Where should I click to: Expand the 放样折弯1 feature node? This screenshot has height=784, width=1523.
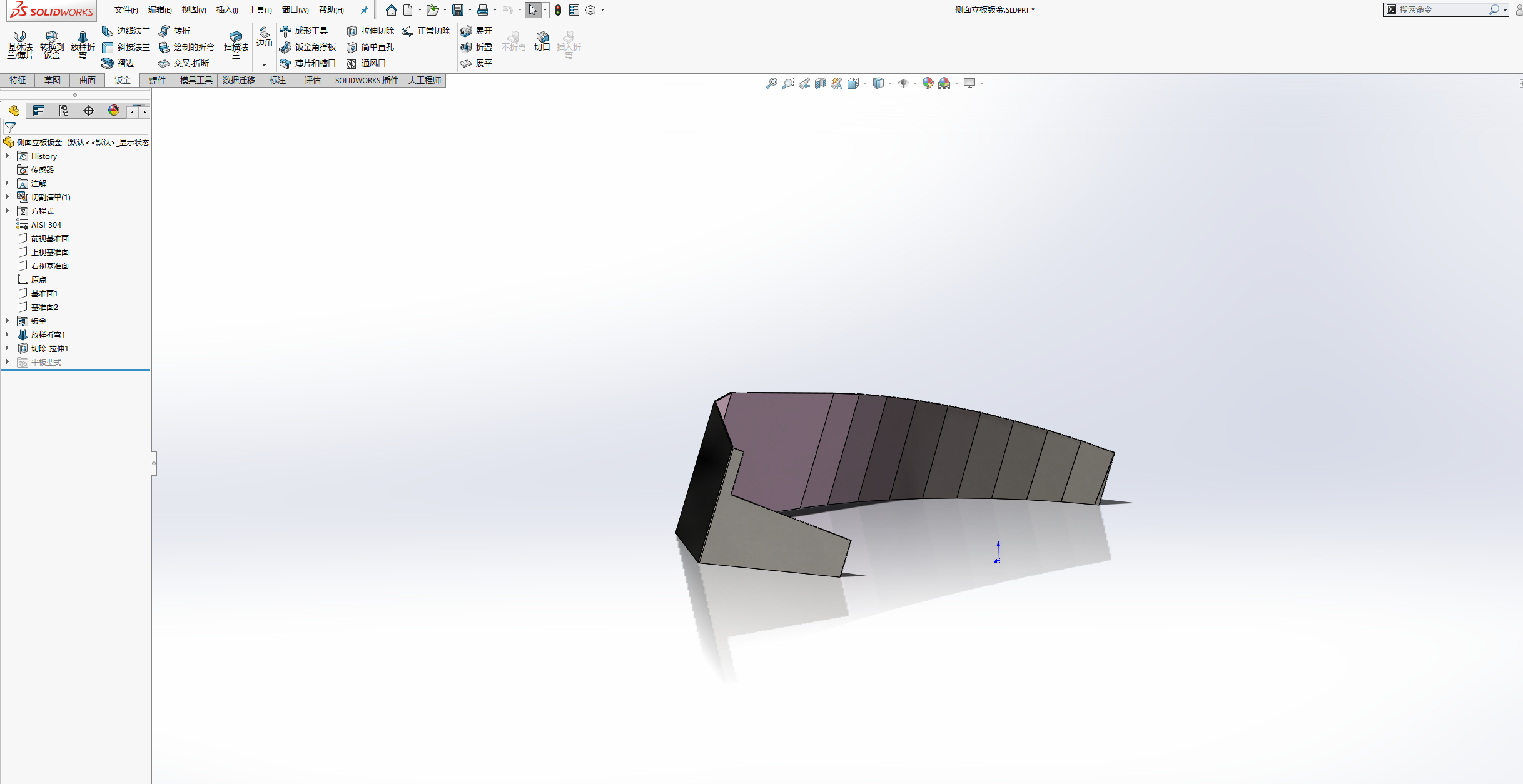[x=8, y=334]
